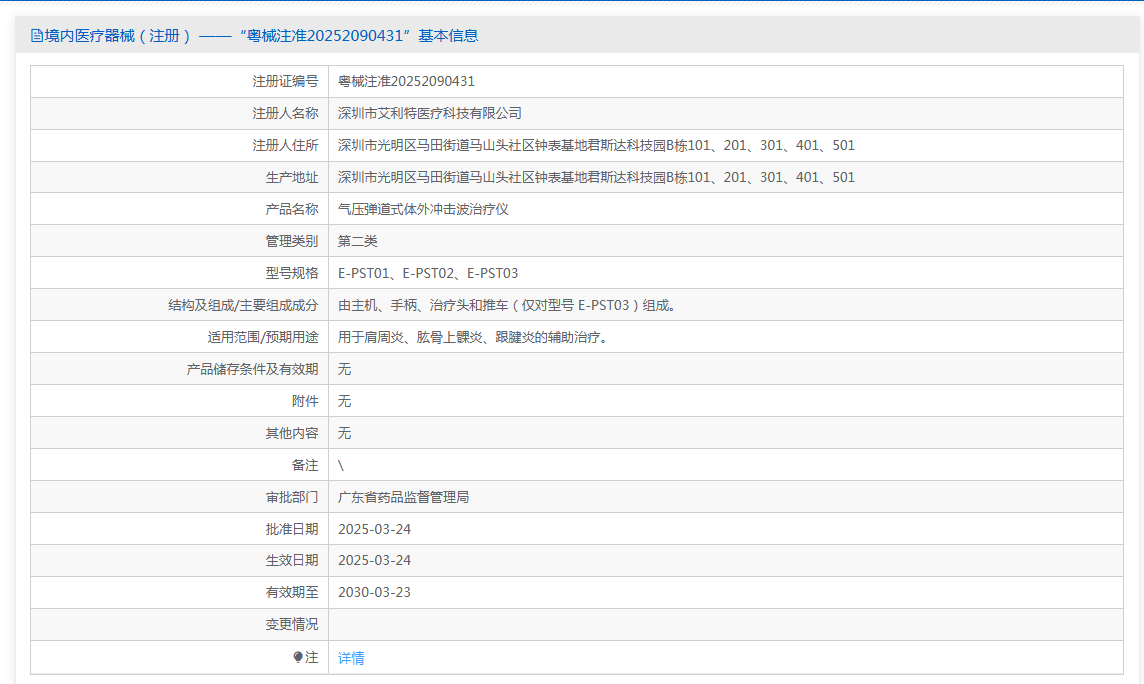This screenshot has width=1144, height=684.
Task: Click the 附件 value 无
Action: pos(344,401)
